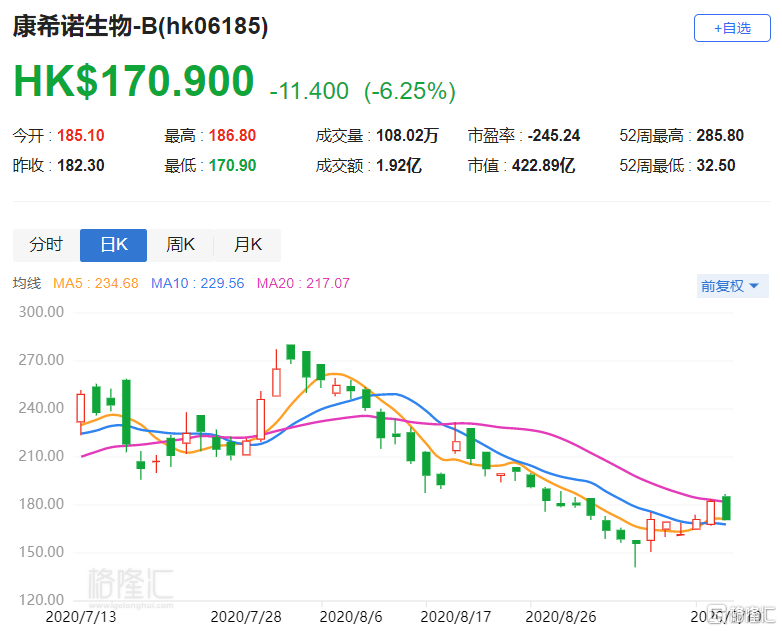Select the 日K daily chart tab
Image resolution: width=782 pixels, height=631 pixels.
pos(113,245)
